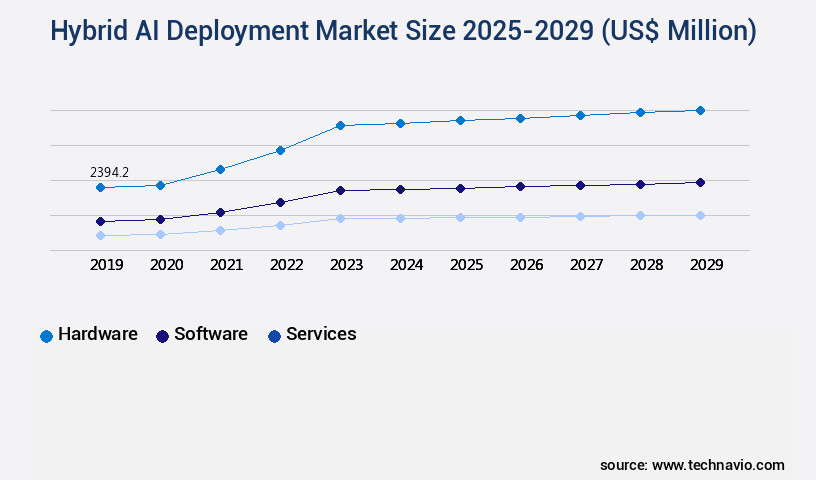Select the 2019 Hardware data point
The height and width of the screenshot is (480, 816).
(x=100, y=187)
